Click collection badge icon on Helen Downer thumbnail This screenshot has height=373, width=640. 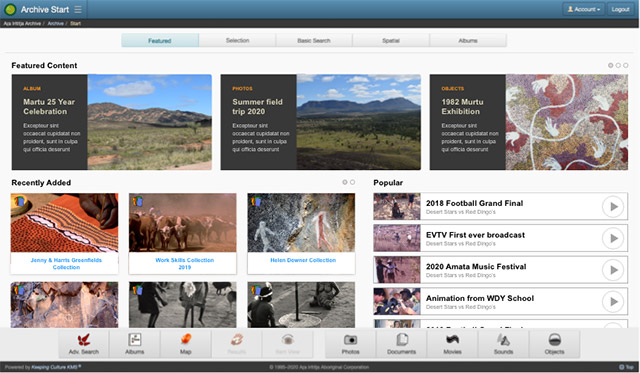(x=256, y=201)
